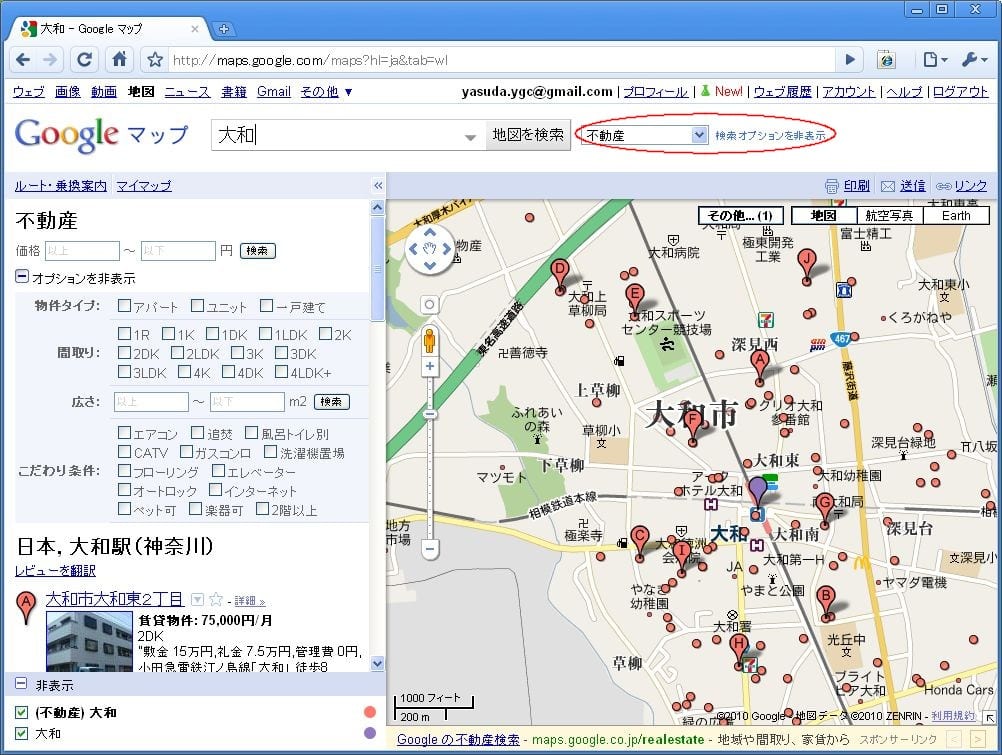Switch to Earth map view
The height and width of the screenshot is (755, 1002).
(955, 215)
